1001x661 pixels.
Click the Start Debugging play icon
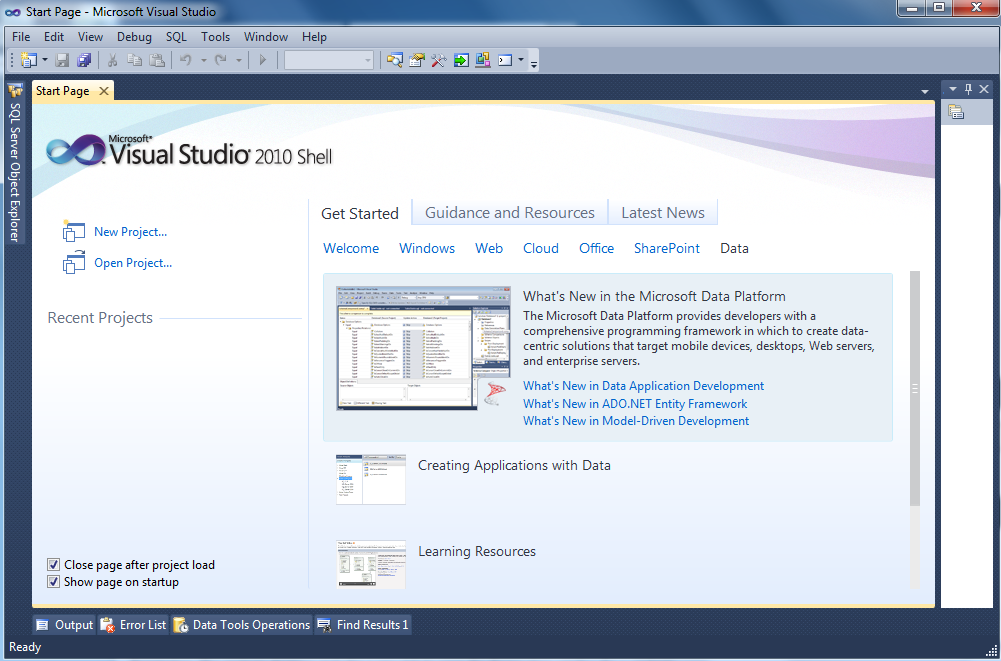[262, 60]
